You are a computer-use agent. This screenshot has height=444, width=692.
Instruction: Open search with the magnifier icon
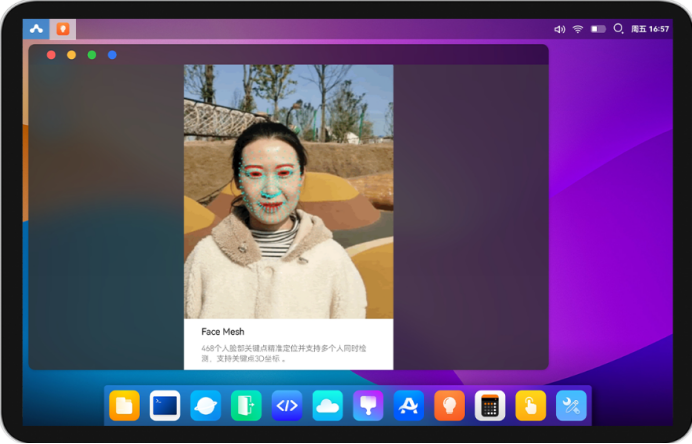pos(618,29)
